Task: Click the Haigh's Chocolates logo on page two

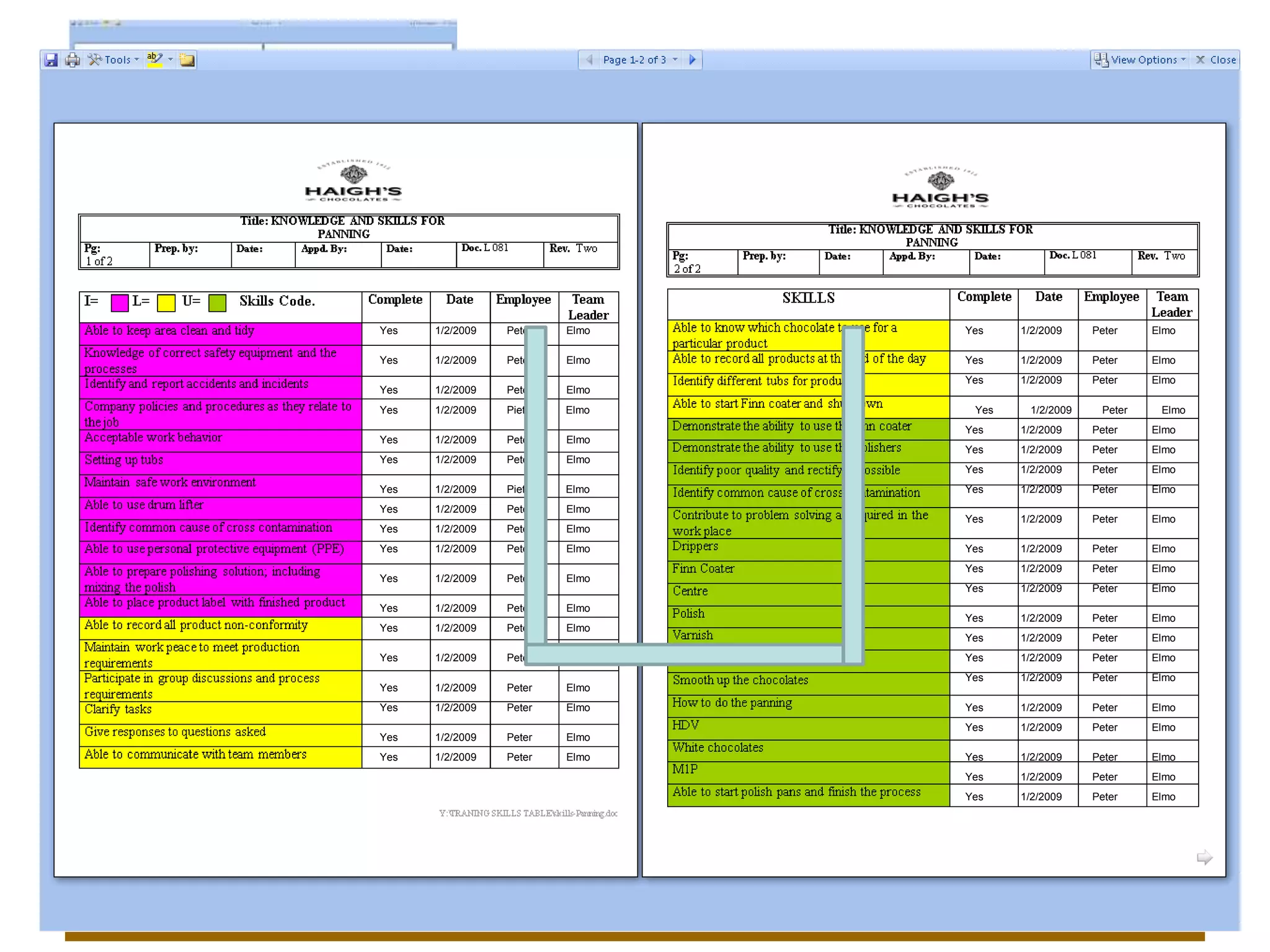Action: click(940, 188)
